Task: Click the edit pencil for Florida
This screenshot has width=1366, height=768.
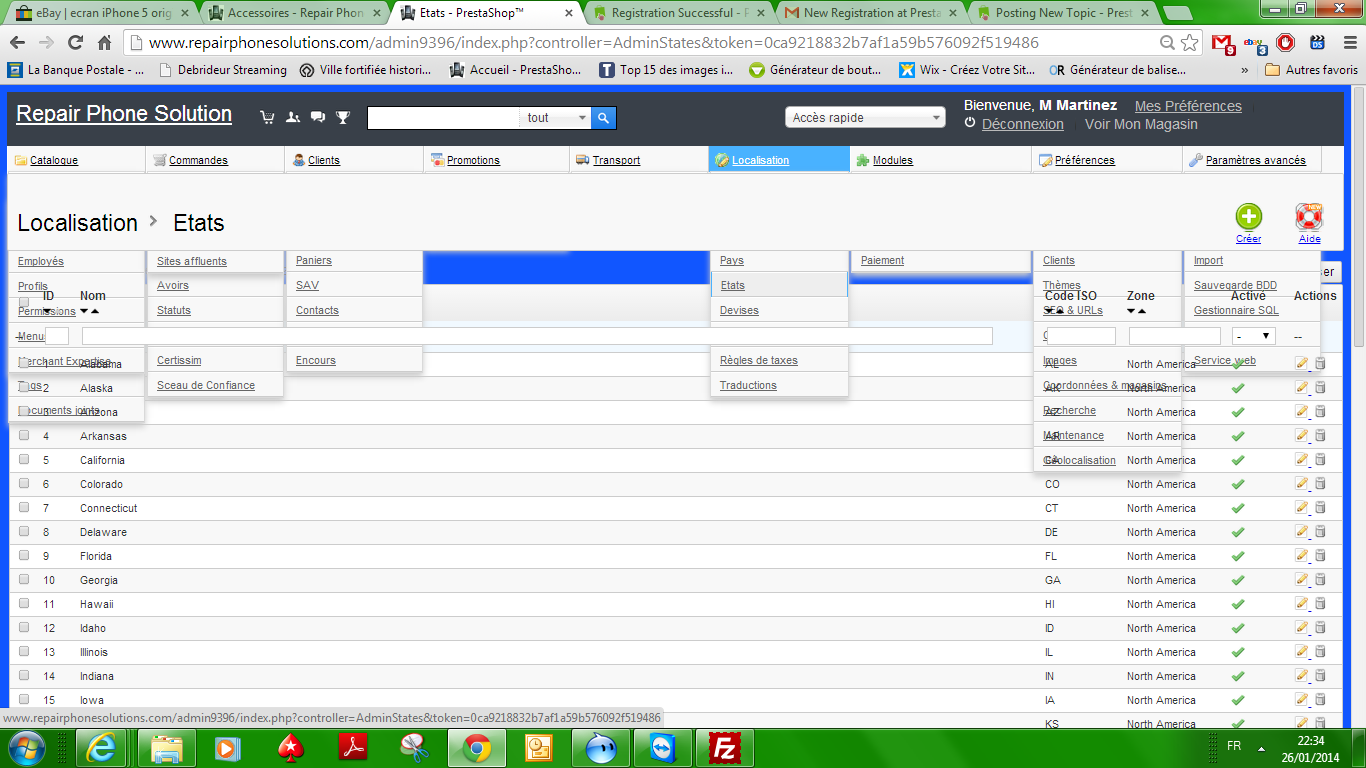Action: coord(1302,556)
